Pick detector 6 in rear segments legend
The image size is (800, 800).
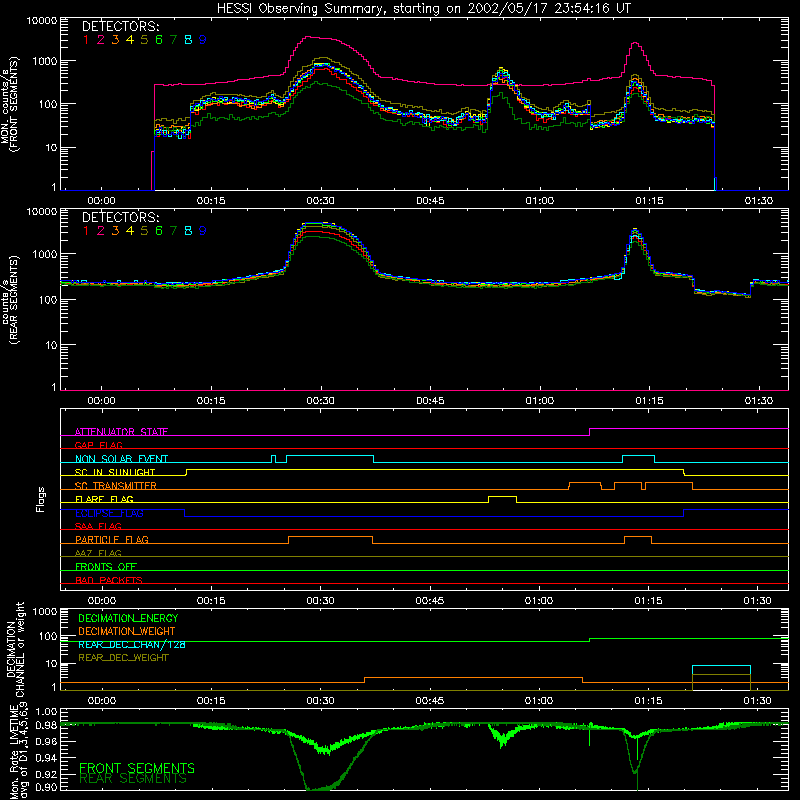pyautogui.click(x=159, y=231)
